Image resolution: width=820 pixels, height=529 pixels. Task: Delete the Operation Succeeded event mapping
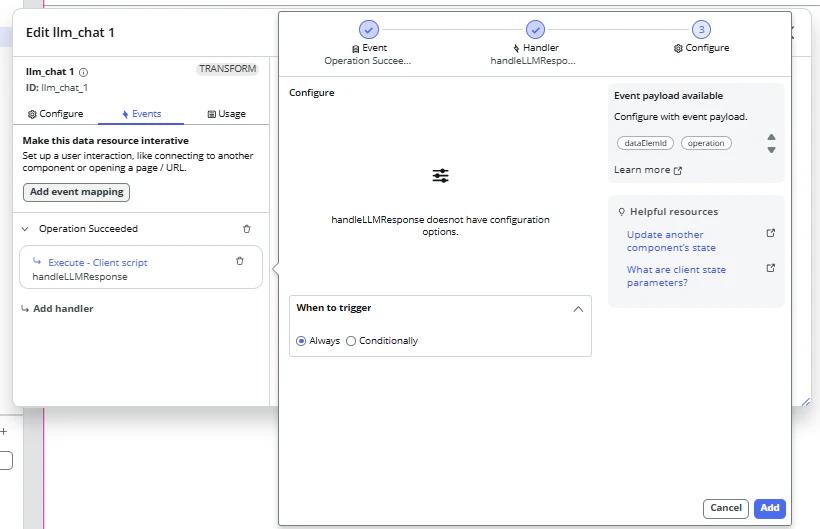(x=247, y=229)
